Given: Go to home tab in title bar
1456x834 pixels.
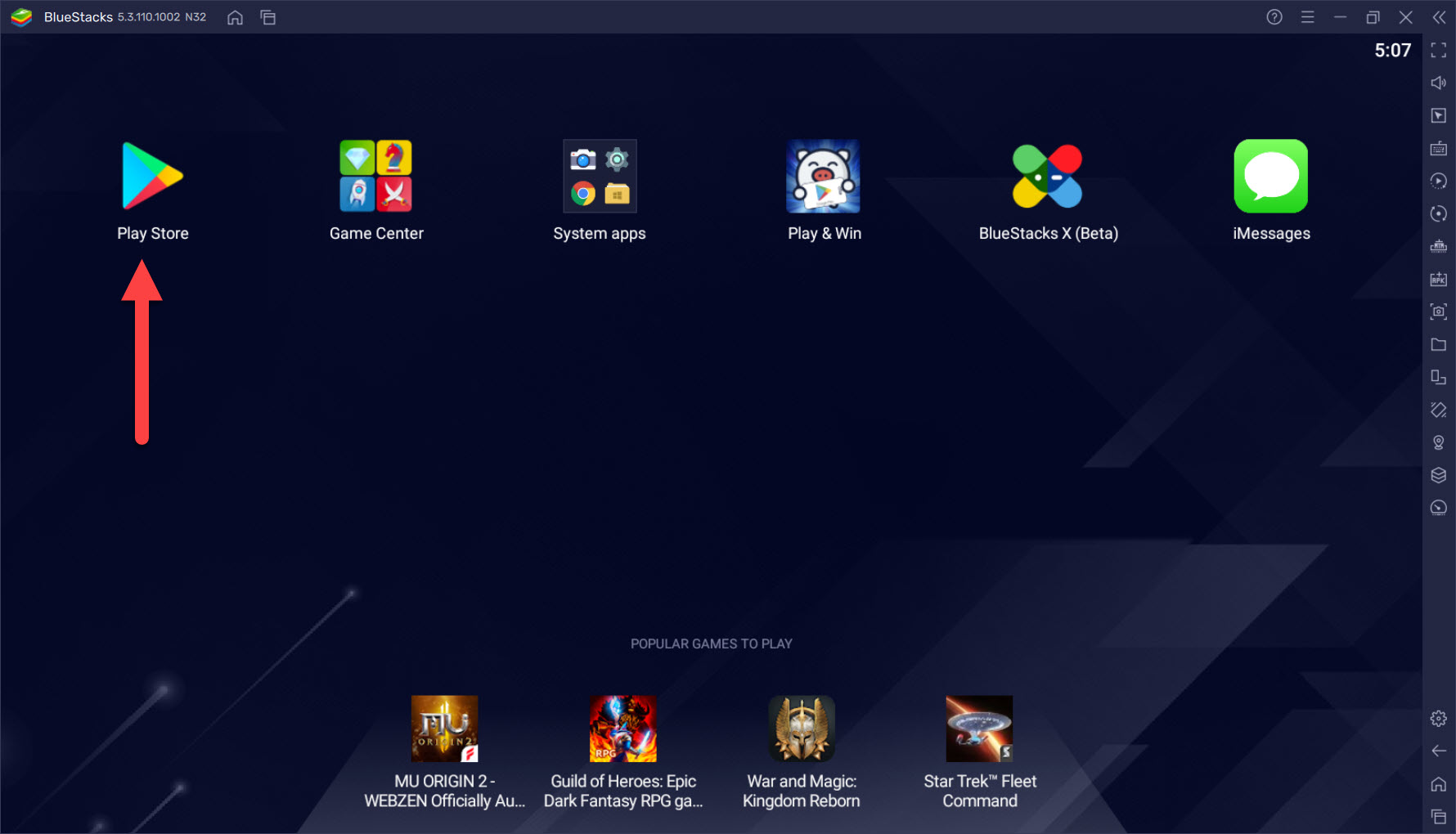Looking at the screenshot, I should pyautogui.click(x=236, y=17).
